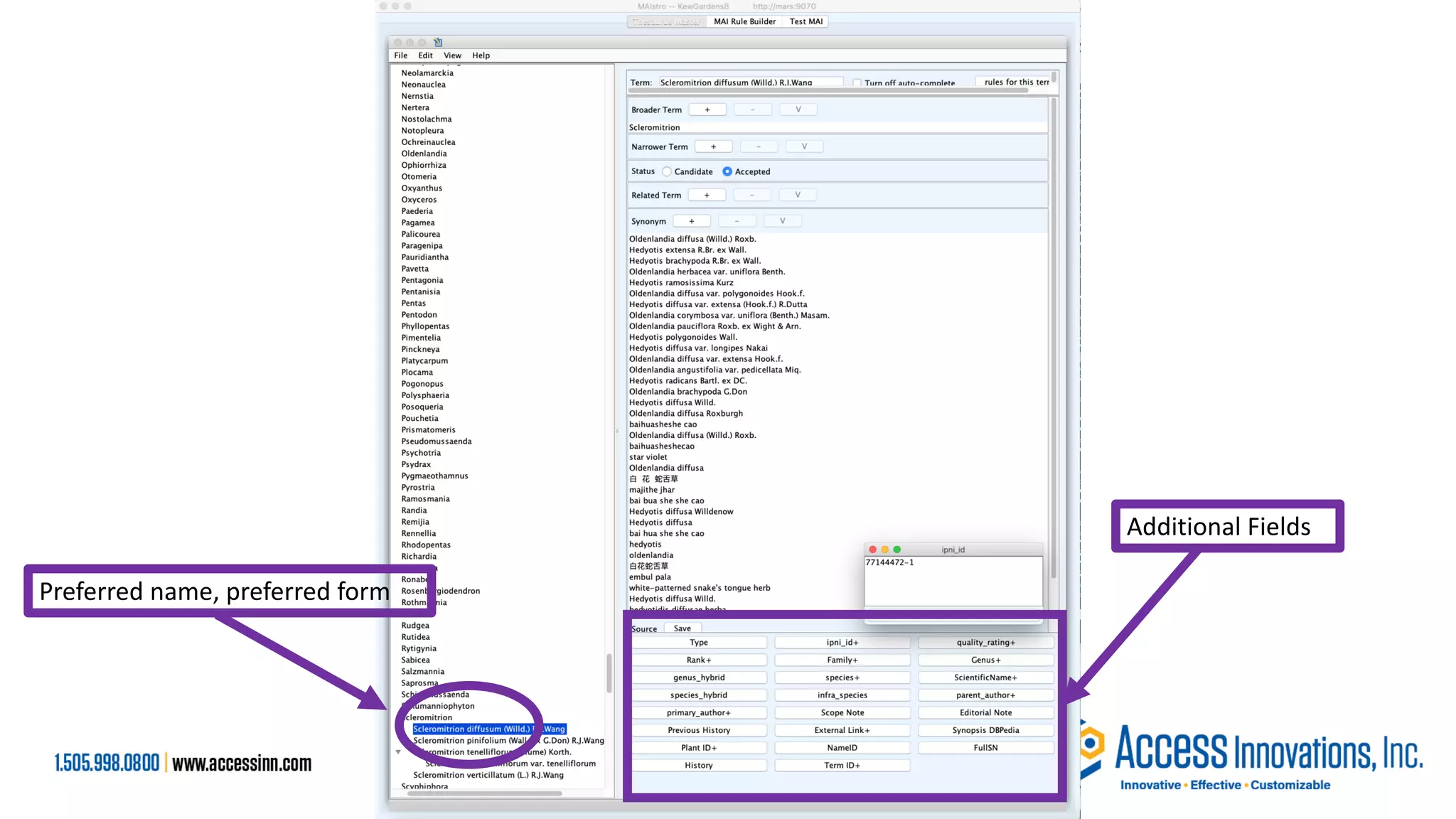The width and height of the screenshot is (1456, 819).
Task: Expand Broader Term V button
Action: [x=798, y=109]
